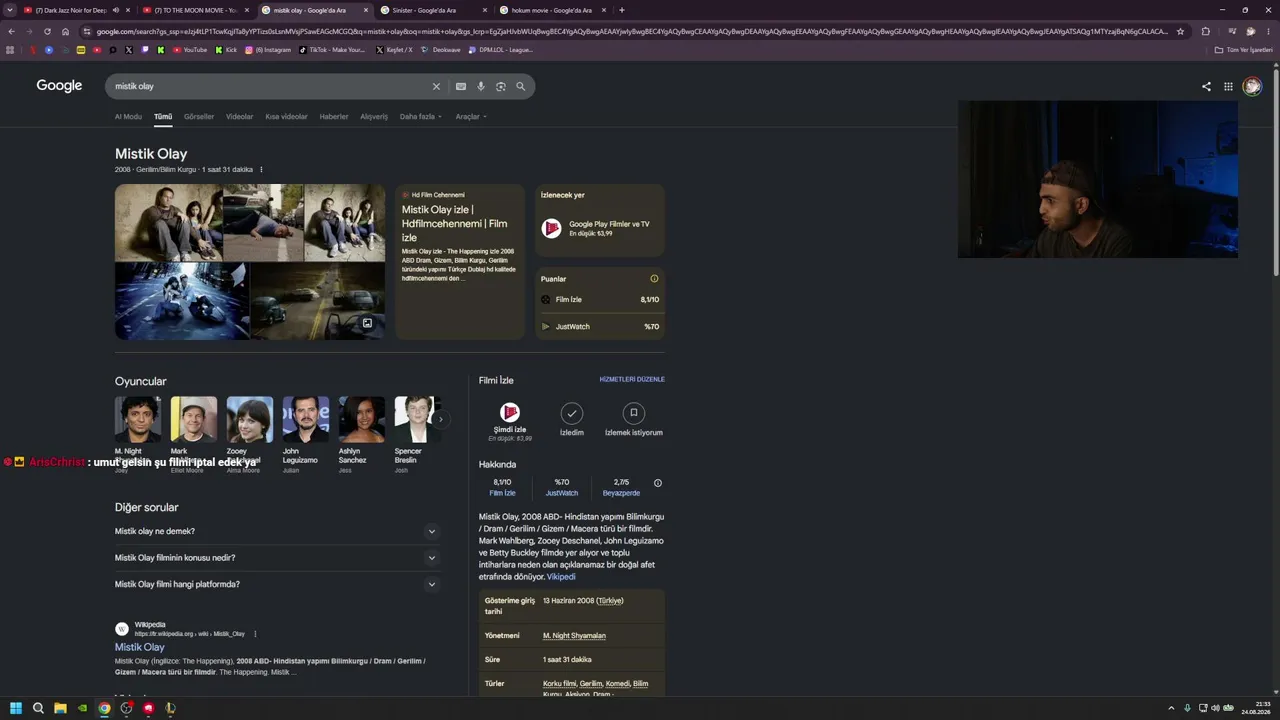The height and width of the screenshot is (720, 1280).
Task: Open the Kısa videolar tab
Action: [286, 117]
